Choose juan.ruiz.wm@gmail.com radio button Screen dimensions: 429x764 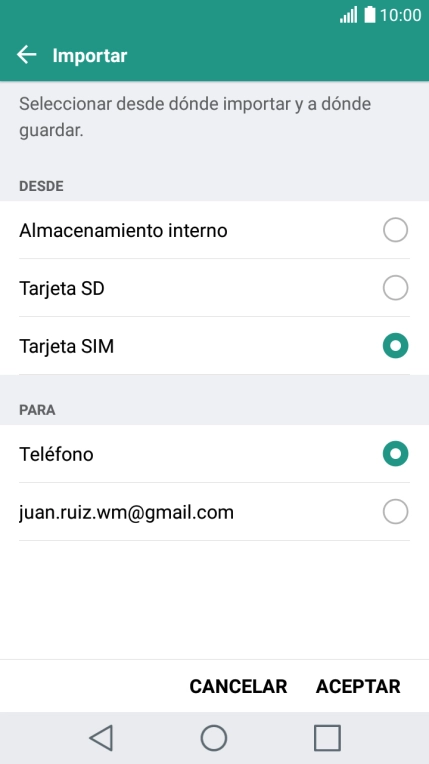coord(395,512)
